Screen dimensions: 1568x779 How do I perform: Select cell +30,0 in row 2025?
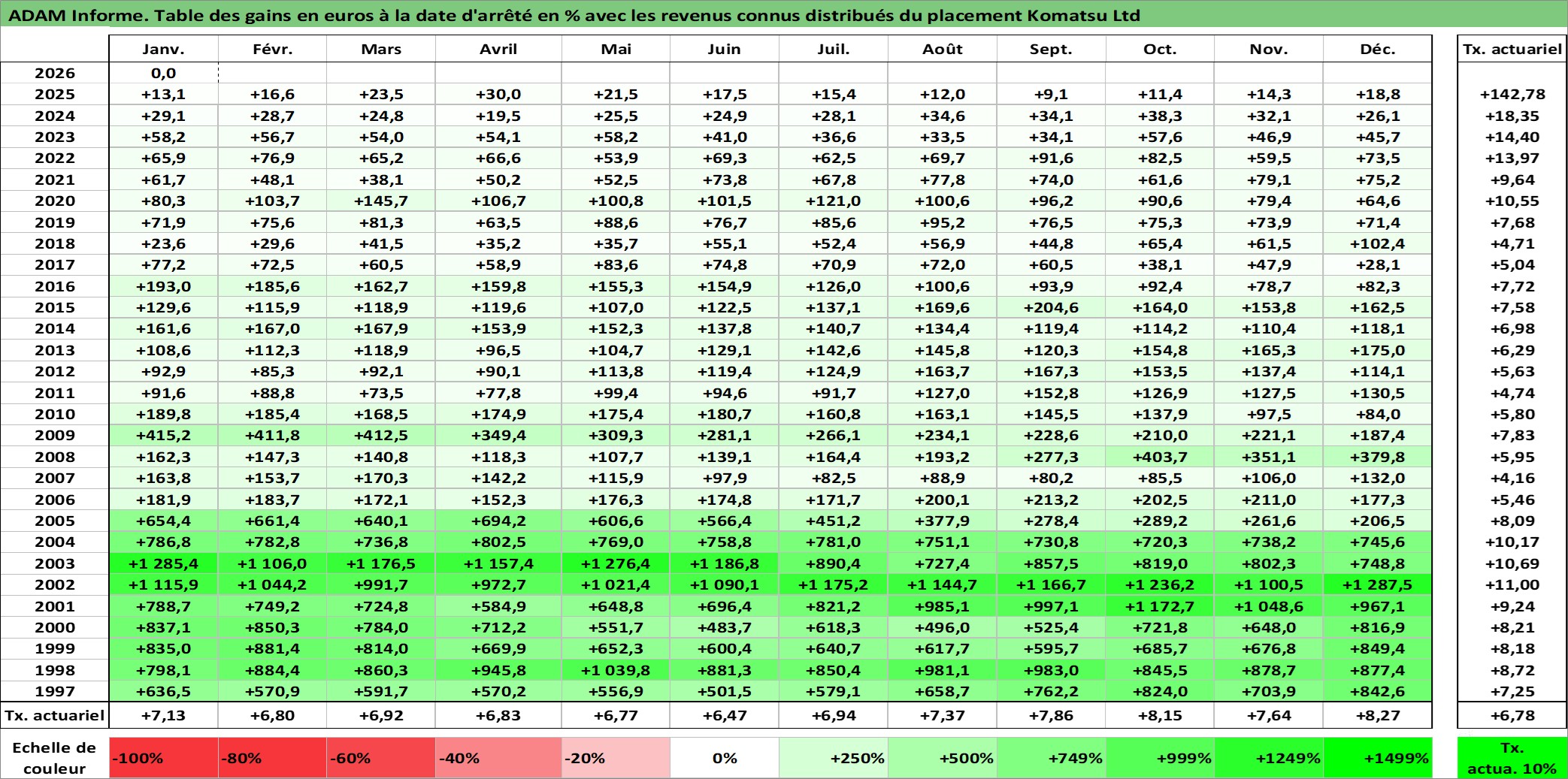pyautogui.click(x=498, y=94)
